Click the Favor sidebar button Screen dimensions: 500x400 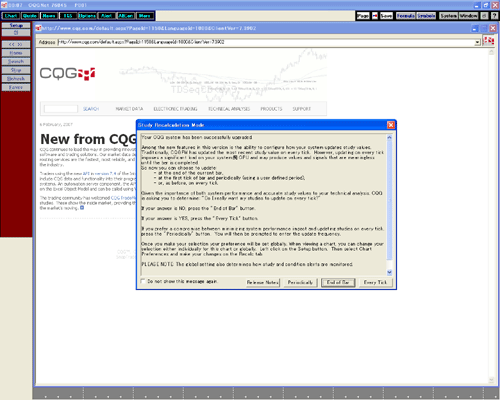pyautogui.click(x=16, y=87)
